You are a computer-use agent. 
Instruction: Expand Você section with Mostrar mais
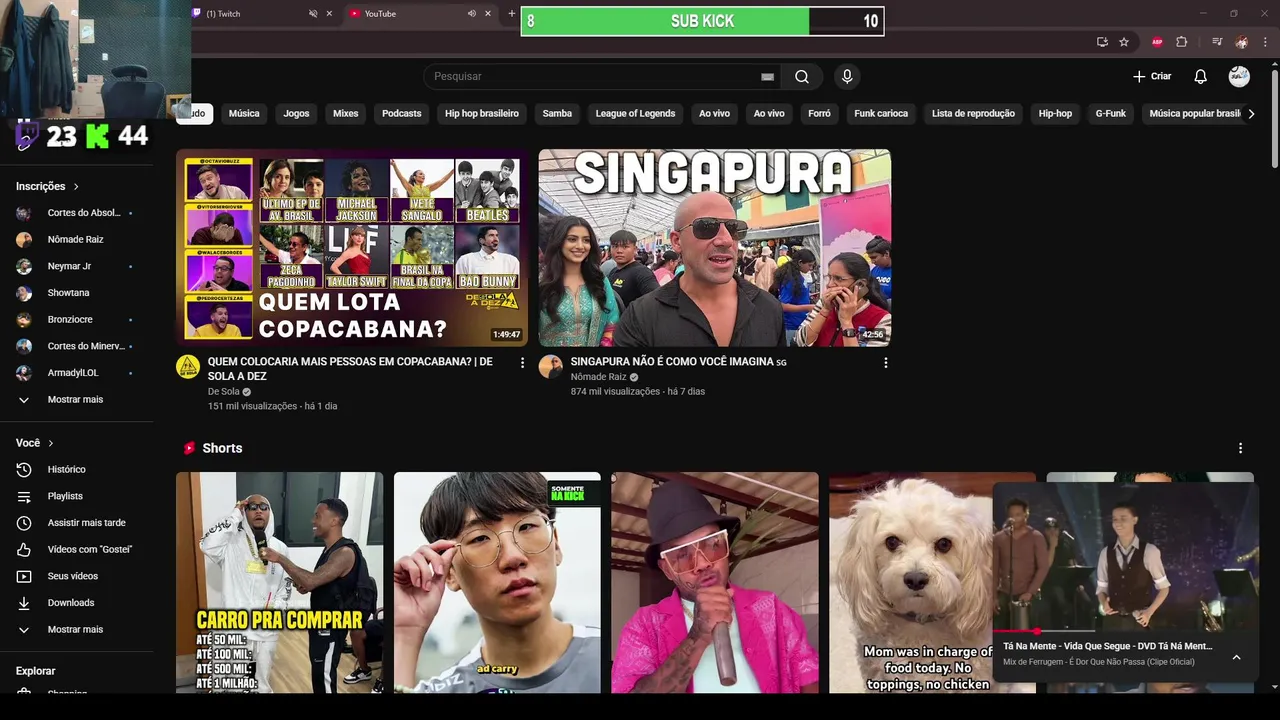point(77,630)
